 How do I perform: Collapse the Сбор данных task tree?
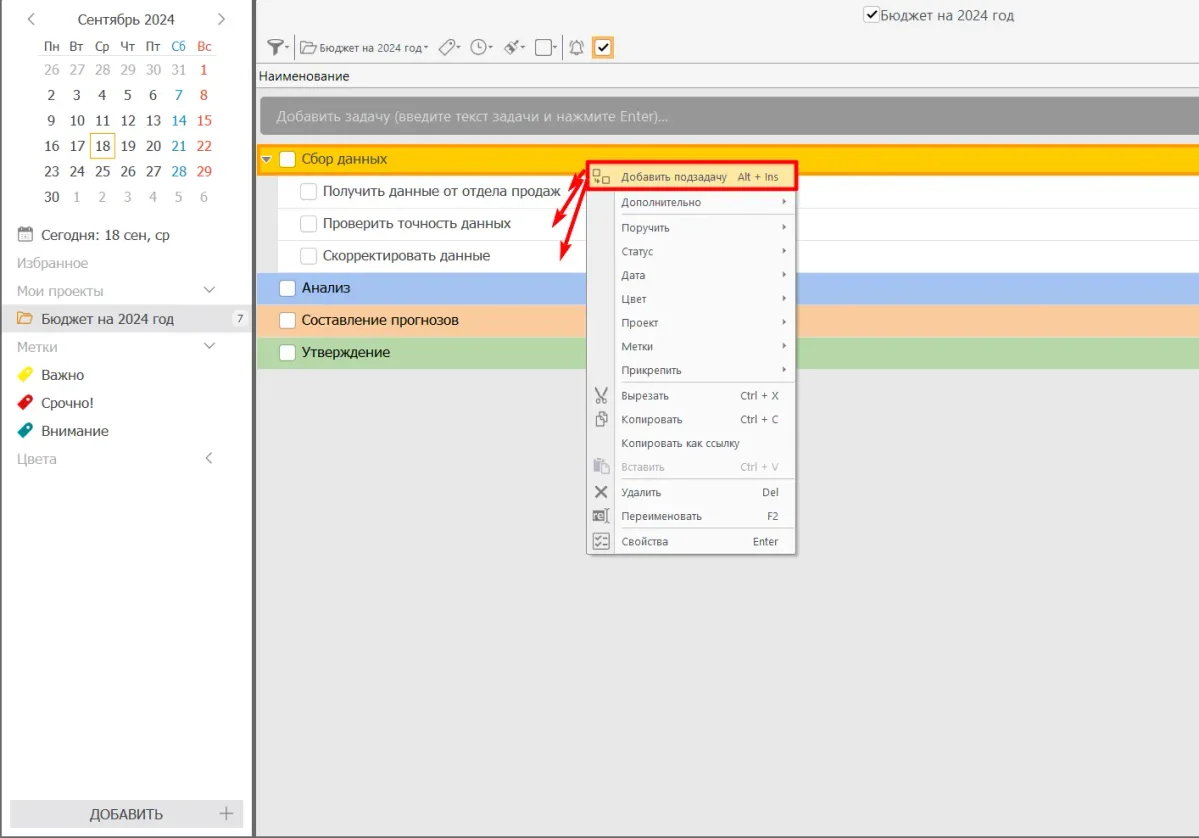[266, 159]
